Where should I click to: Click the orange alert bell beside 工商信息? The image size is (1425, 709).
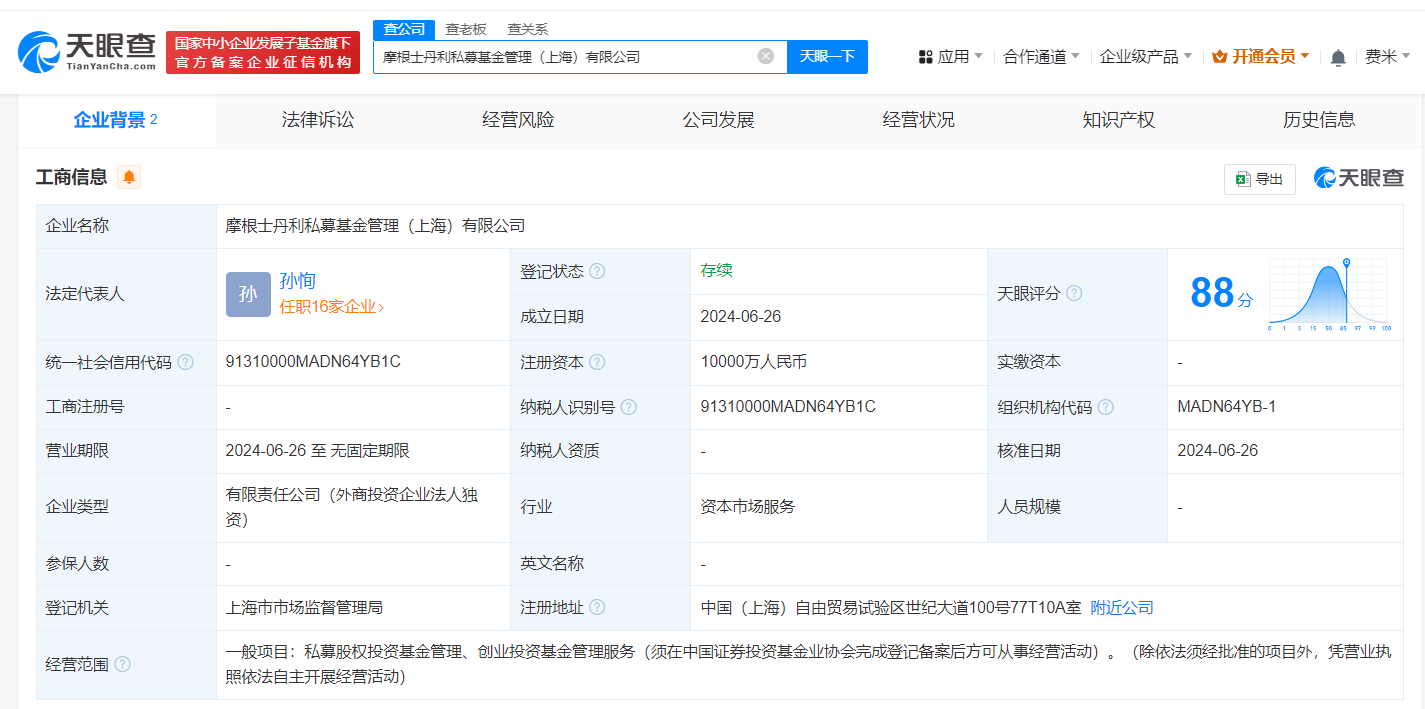coord(129,178)
